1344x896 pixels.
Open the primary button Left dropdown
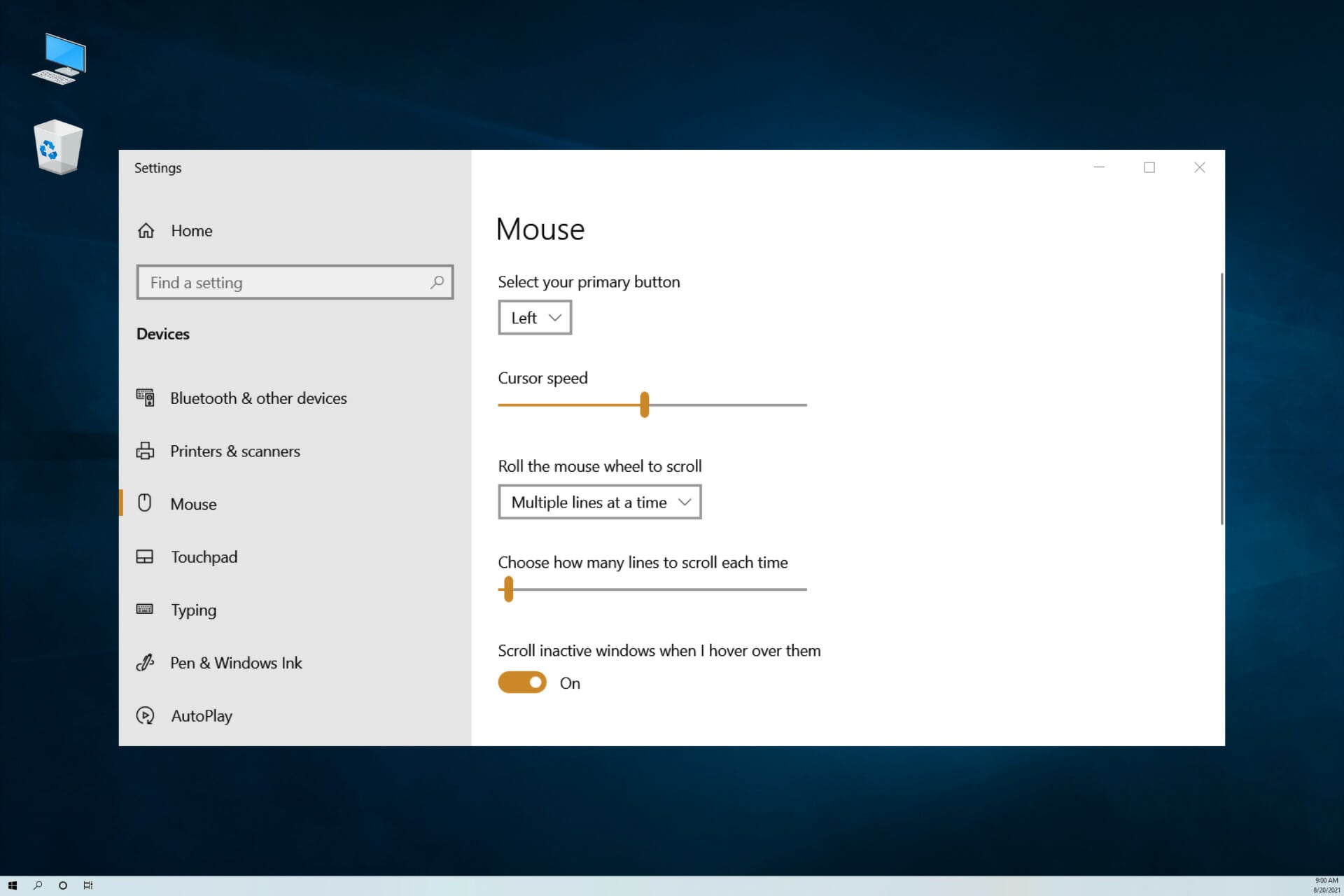[535, 318]
